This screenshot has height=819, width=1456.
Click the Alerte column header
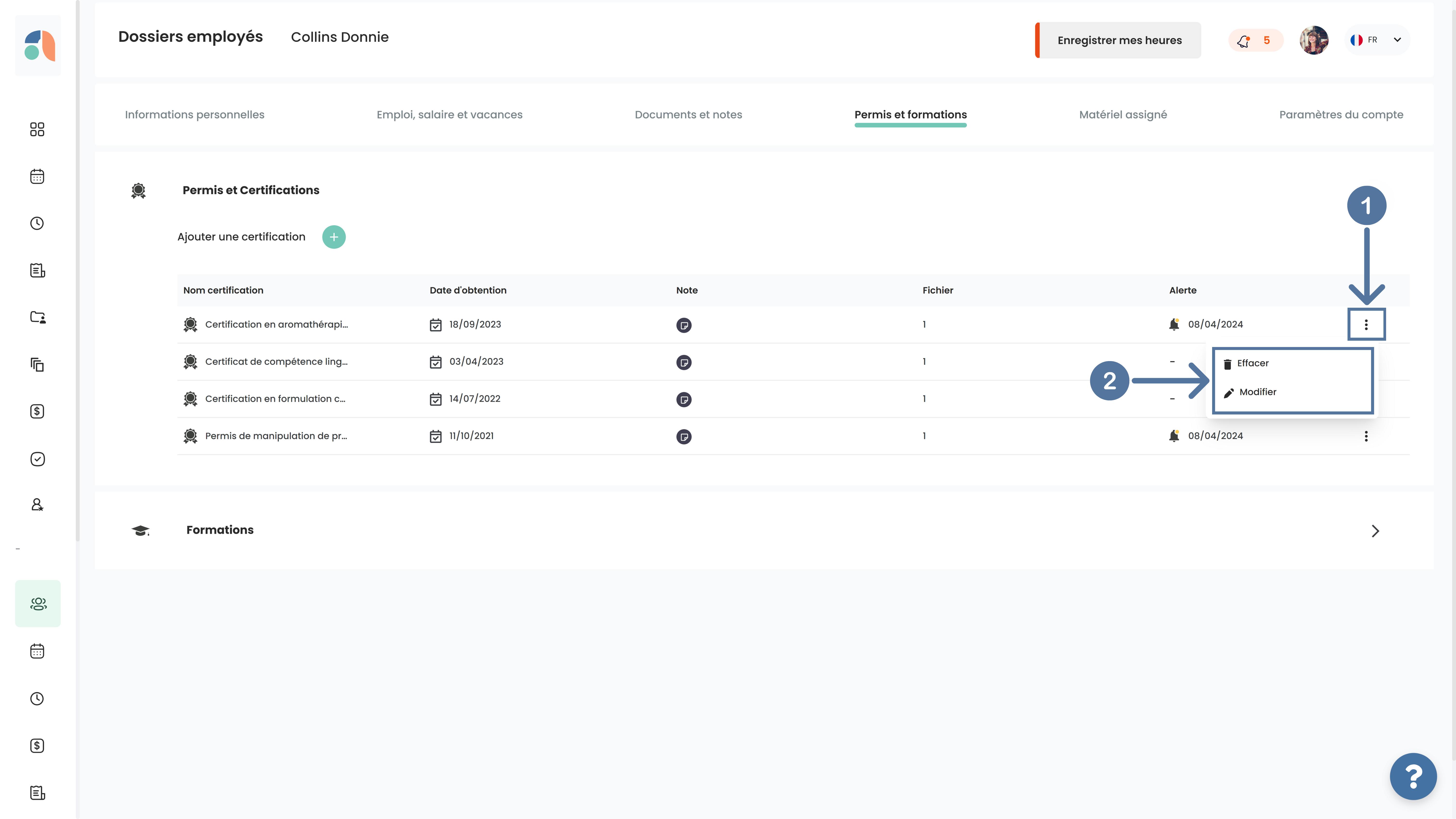[x=1183, y=290]
